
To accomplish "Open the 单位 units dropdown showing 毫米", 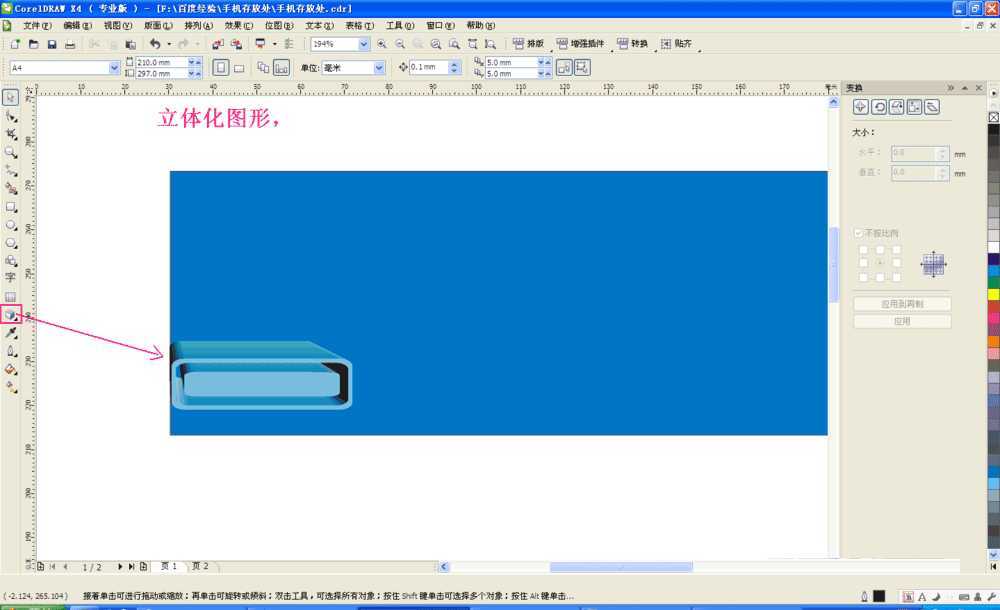I will click(377, 67).
